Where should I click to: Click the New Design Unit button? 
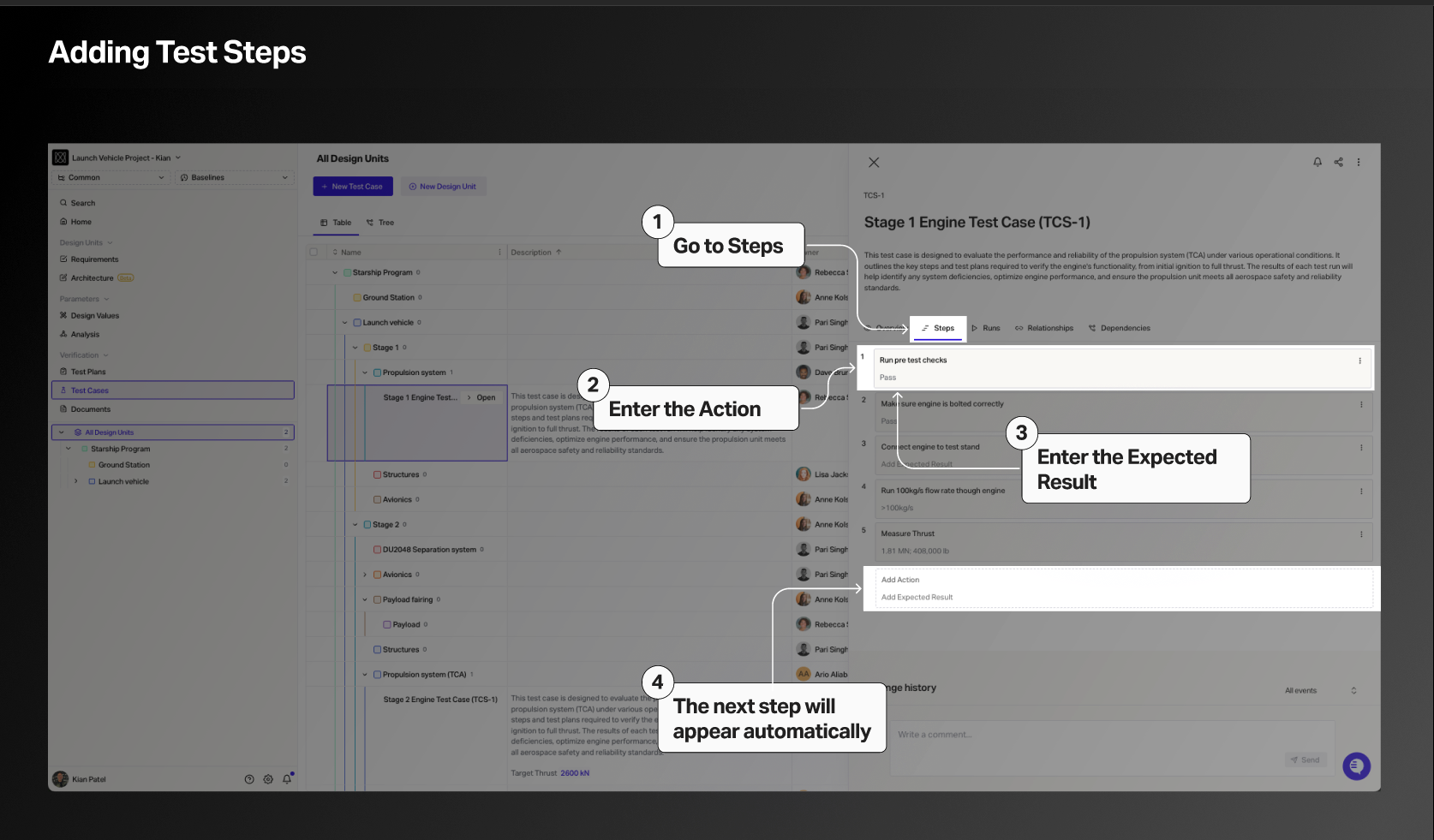pyautogui.click(x=443, y=187)
